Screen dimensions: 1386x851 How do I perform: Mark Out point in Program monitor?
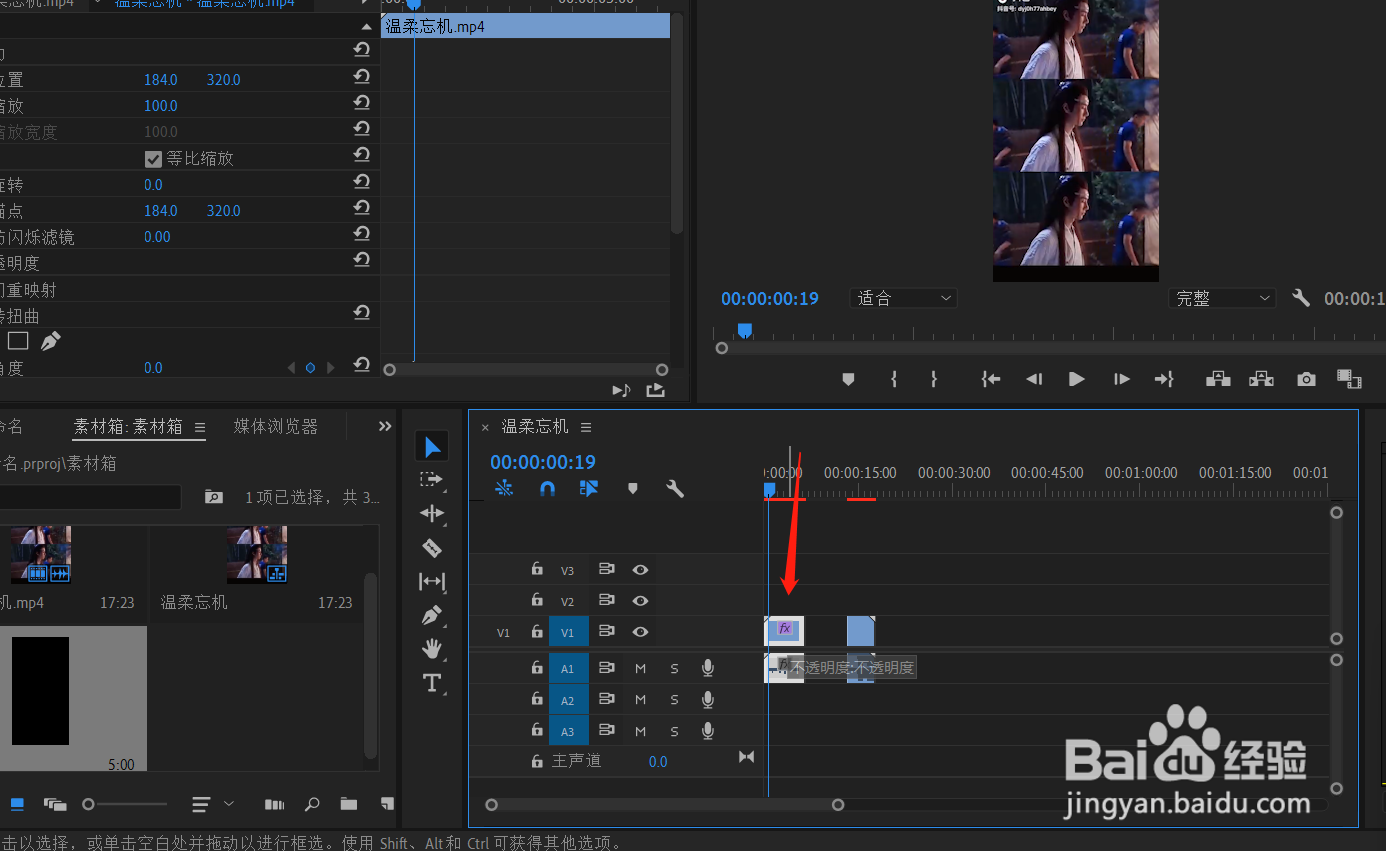[x=934, y=379]
